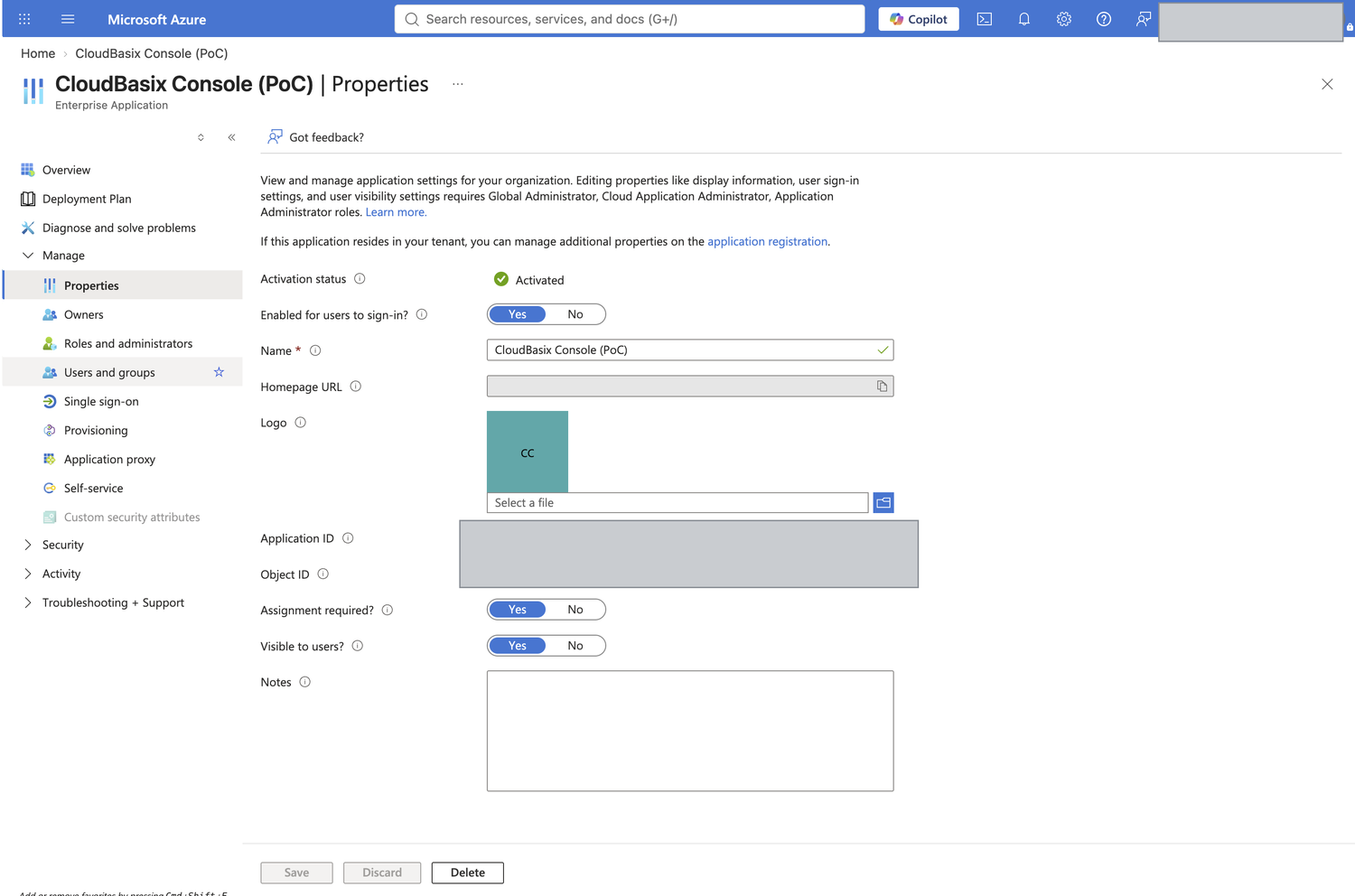Set Enabled for users to sign-in to Yes
The image size is (1355, 896).
[x=518, y=314]
